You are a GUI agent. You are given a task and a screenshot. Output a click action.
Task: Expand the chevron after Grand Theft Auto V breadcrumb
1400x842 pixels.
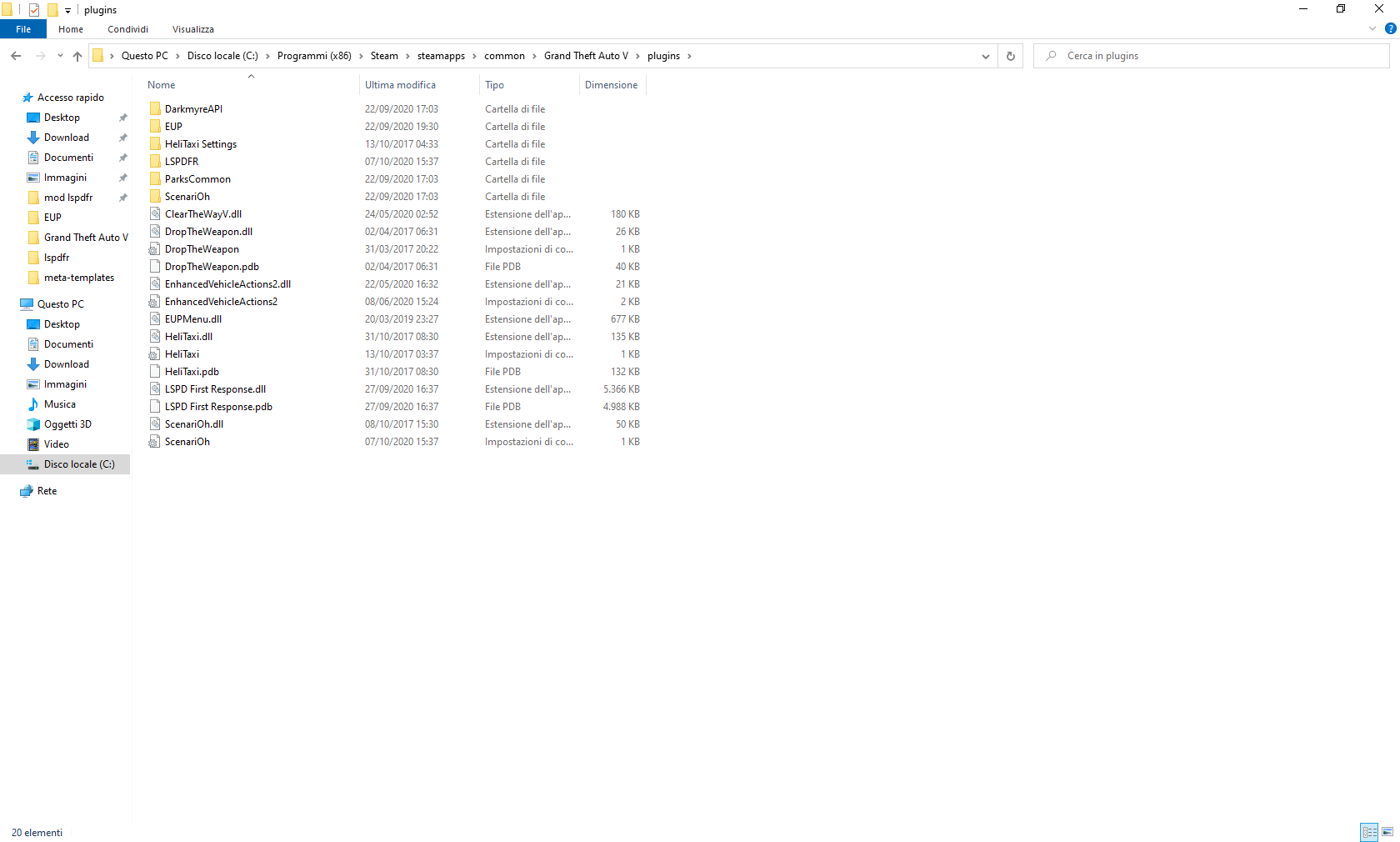point(637,56)
